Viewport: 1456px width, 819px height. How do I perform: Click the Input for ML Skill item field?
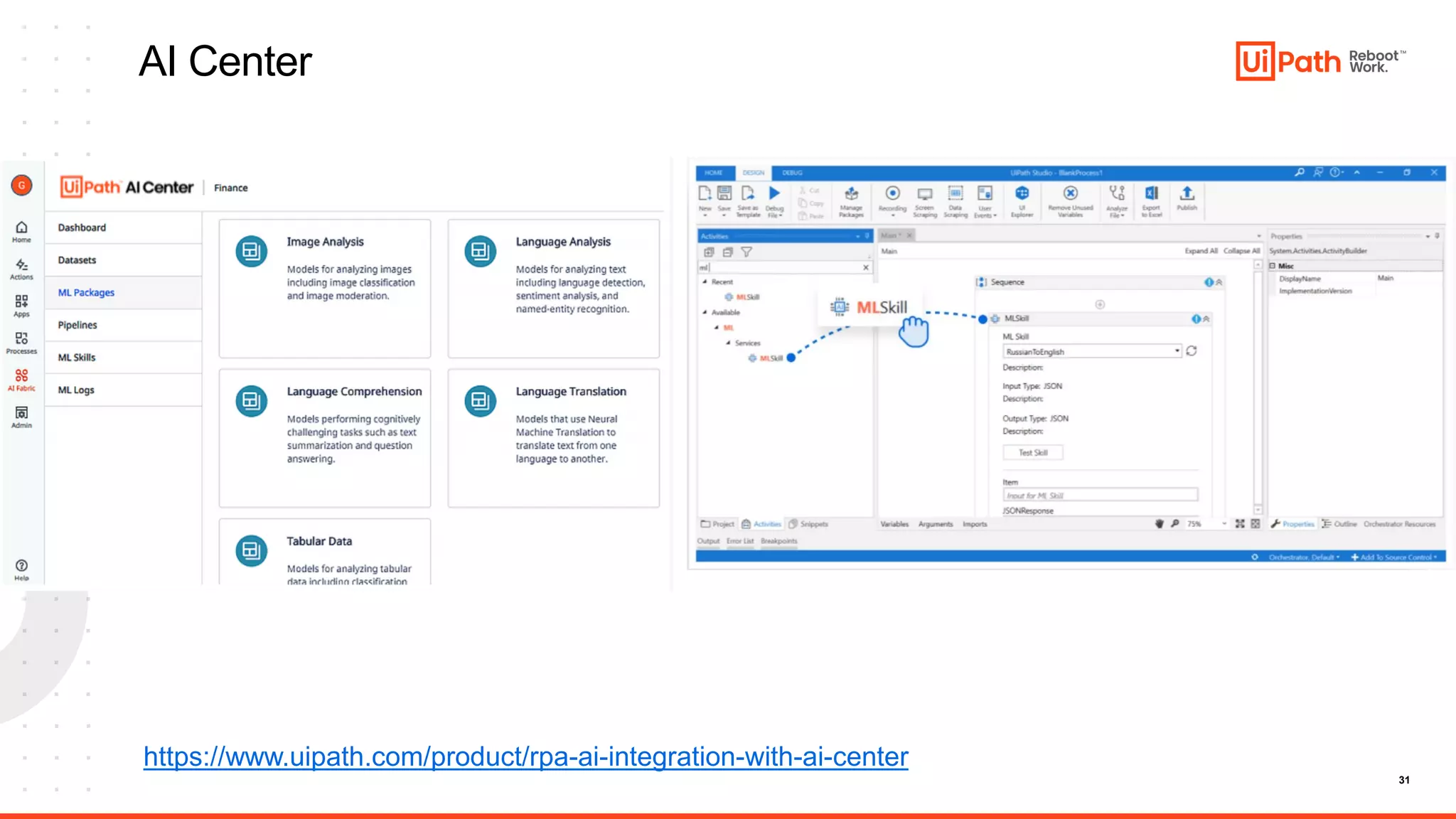click(x=1100, y=495)
